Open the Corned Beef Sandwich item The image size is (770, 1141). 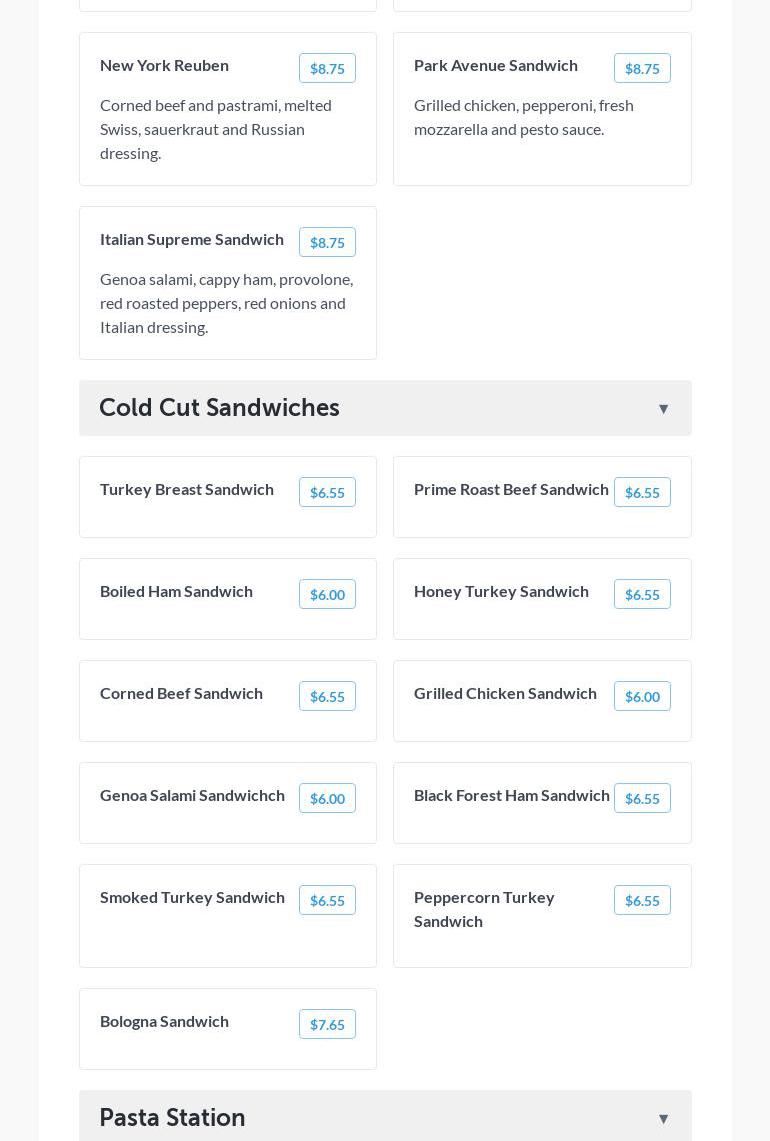[181, 693]
